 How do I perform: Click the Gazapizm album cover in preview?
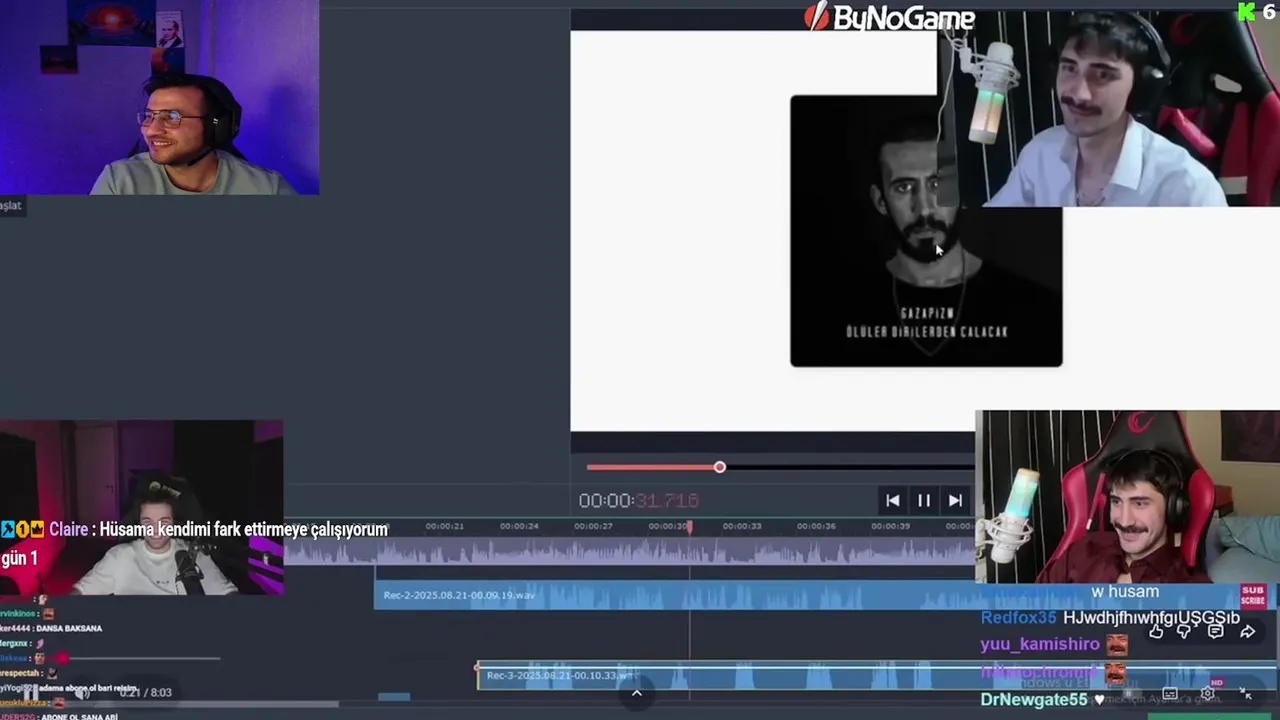point(926,231)
